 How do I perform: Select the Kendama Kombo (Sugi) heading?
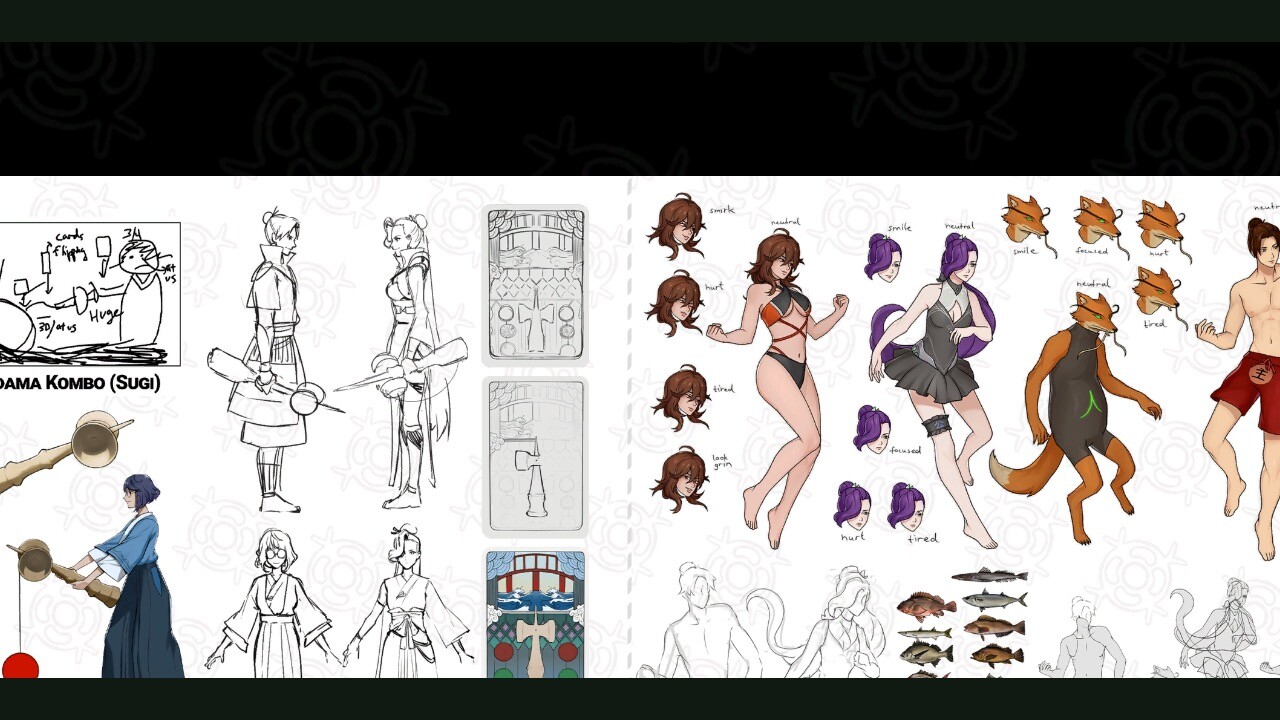point(80,383)
